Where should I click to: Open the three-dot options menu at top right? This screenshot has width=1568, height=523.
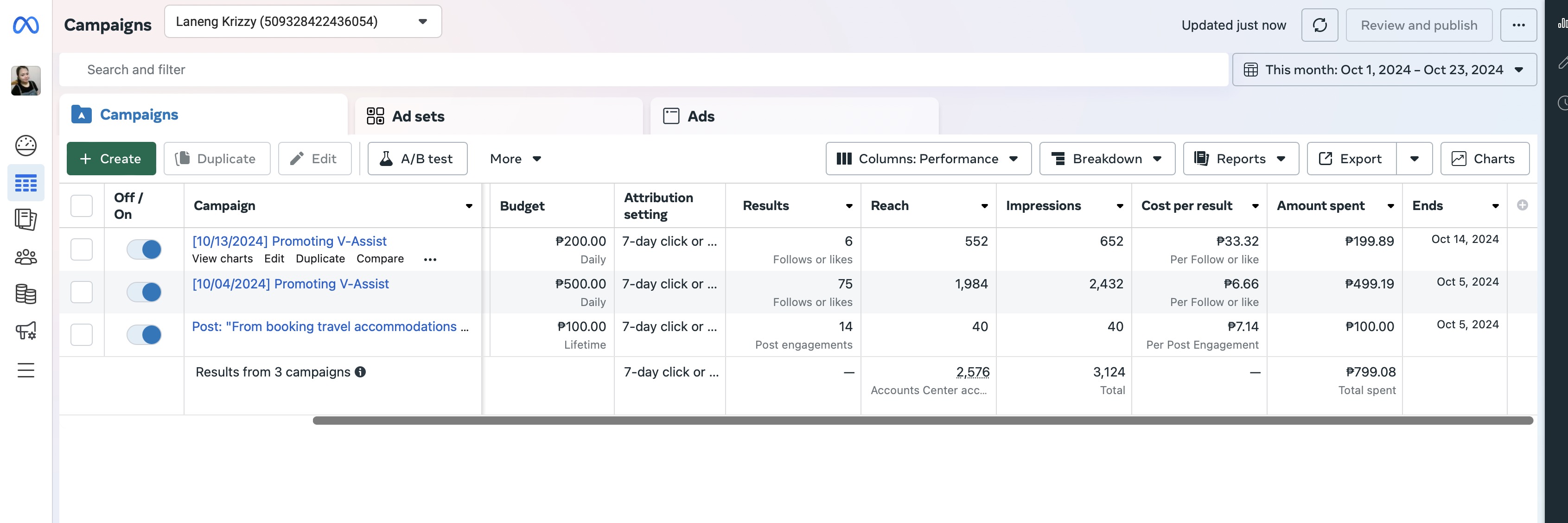1518,25
